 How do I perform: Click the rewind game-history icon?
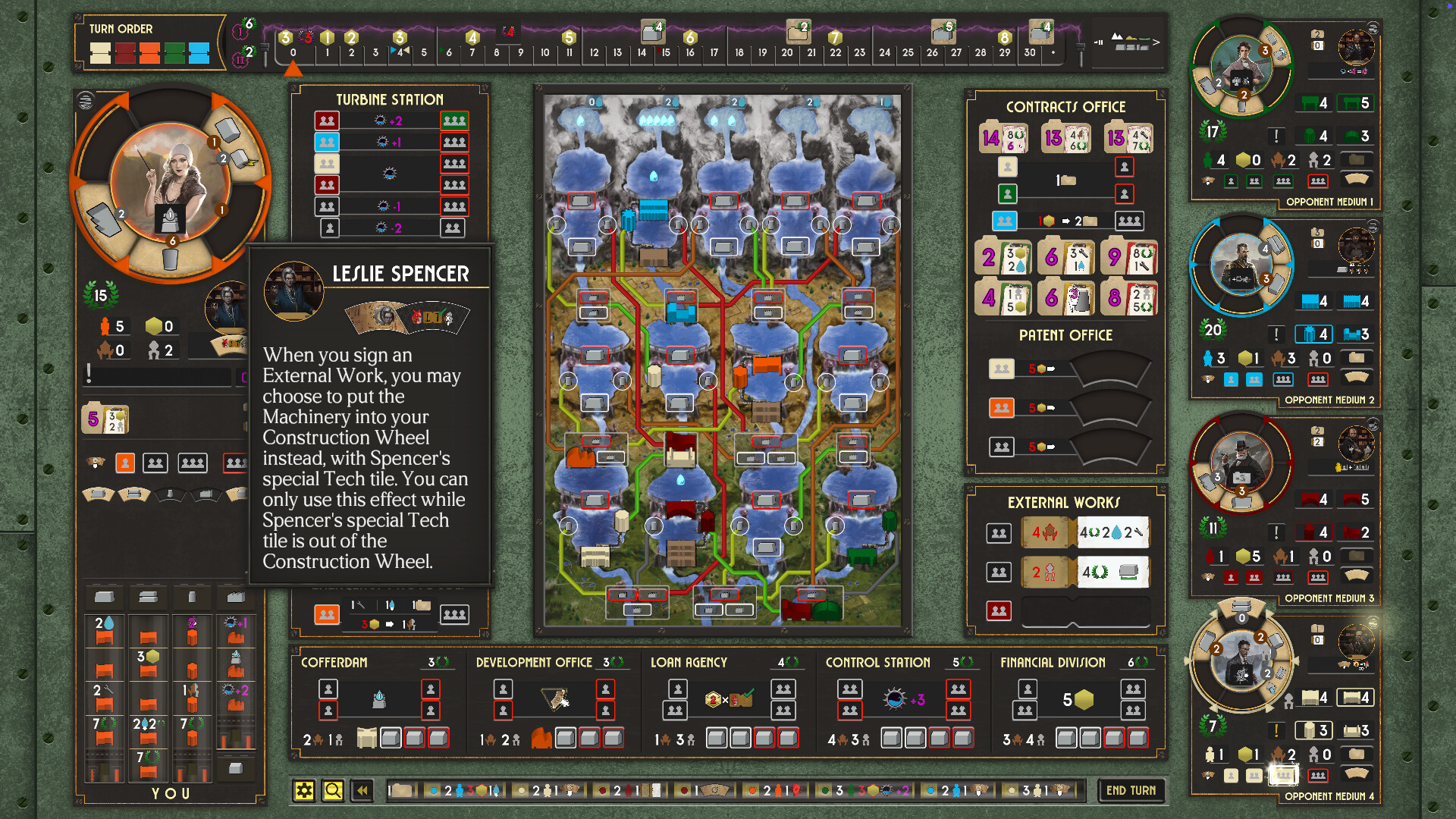click(362, 790)
